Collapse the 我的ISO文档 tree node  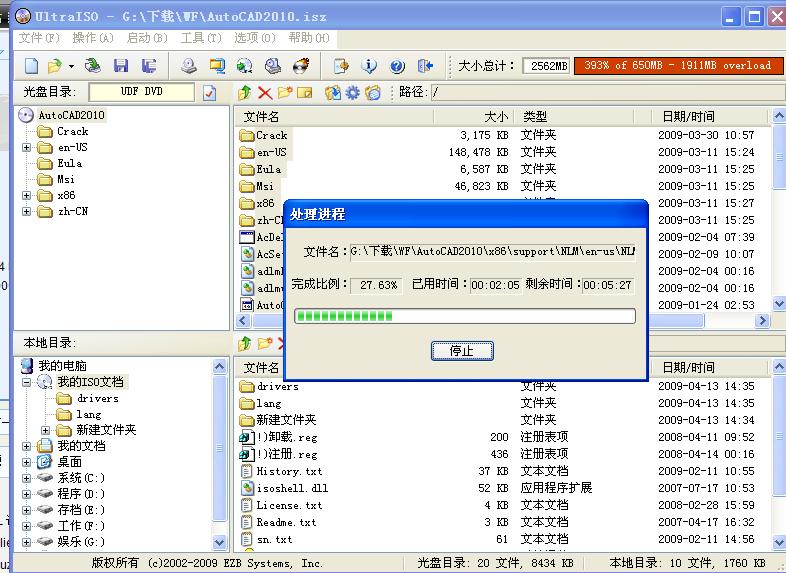[x=27, y=382]
